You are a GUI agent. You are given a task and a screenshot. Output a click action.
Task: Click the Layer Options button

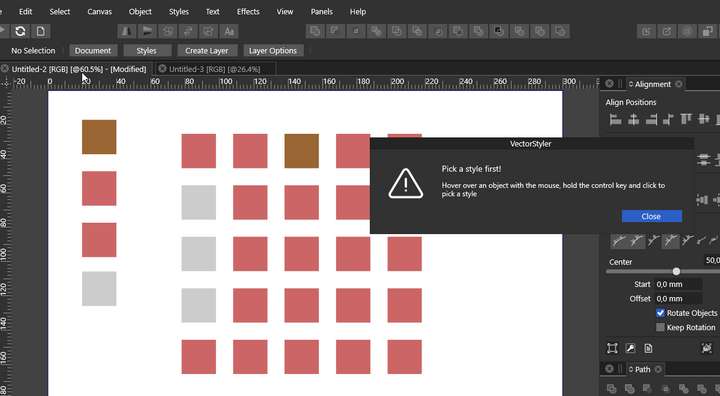coord(273,51)
